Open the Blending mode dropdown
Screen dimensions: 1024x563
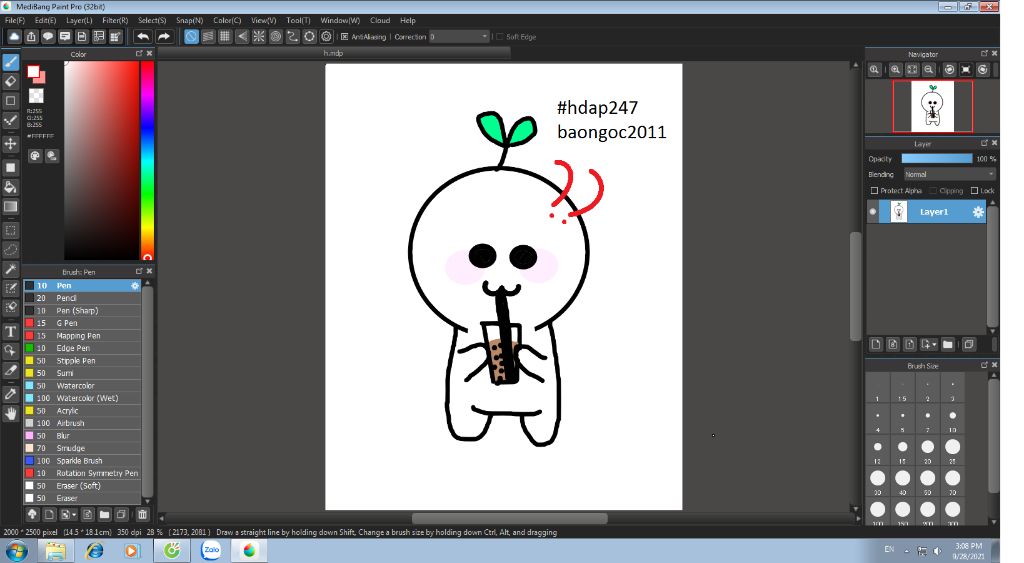pyautogui.click(x=949, y=174)
